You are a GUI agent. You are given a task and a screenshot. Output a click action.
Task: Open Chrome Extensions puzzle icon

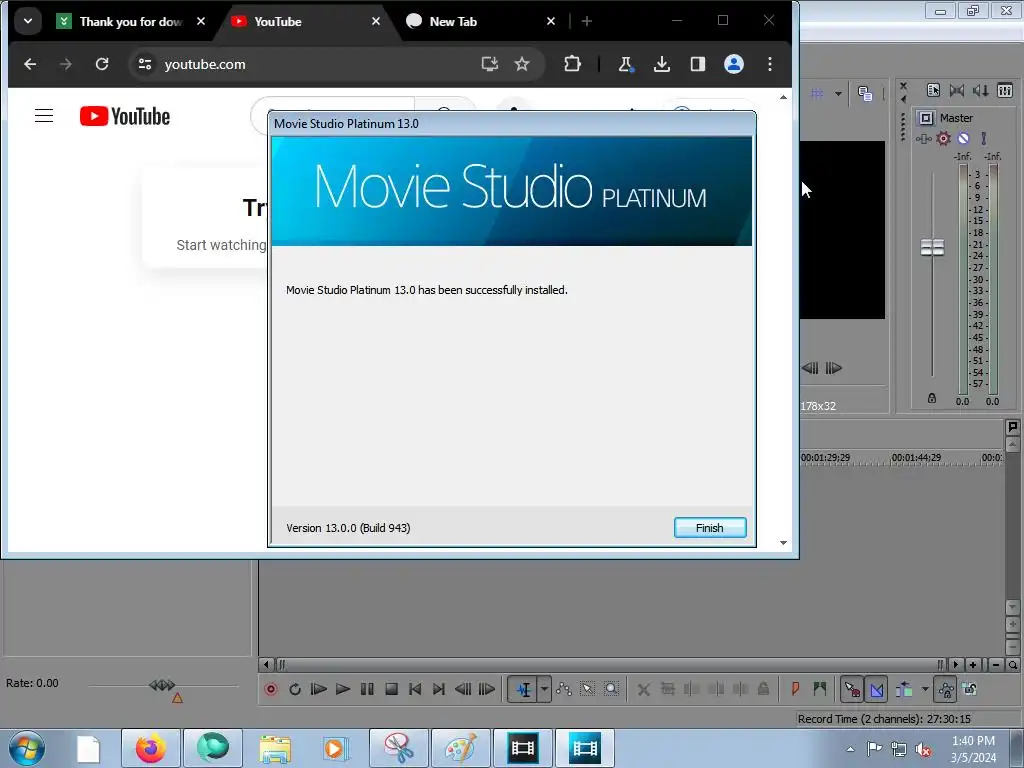[572, 64]
